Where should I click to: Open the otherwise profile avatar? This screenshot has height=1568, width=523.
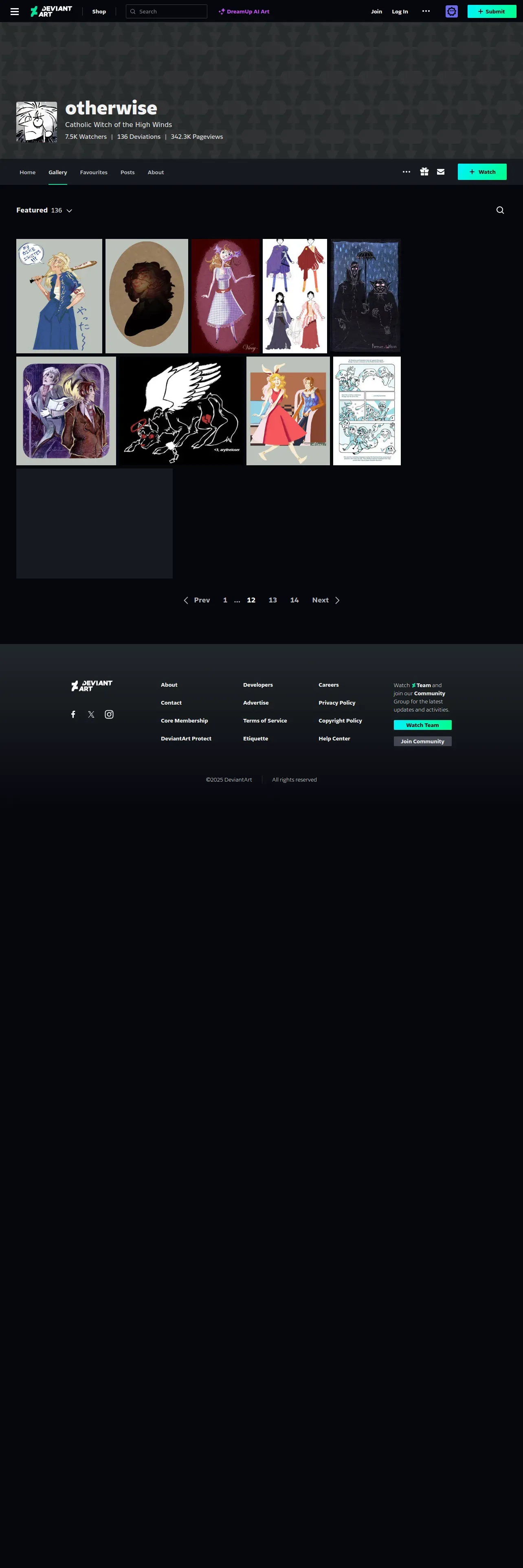tap(37, 122)
